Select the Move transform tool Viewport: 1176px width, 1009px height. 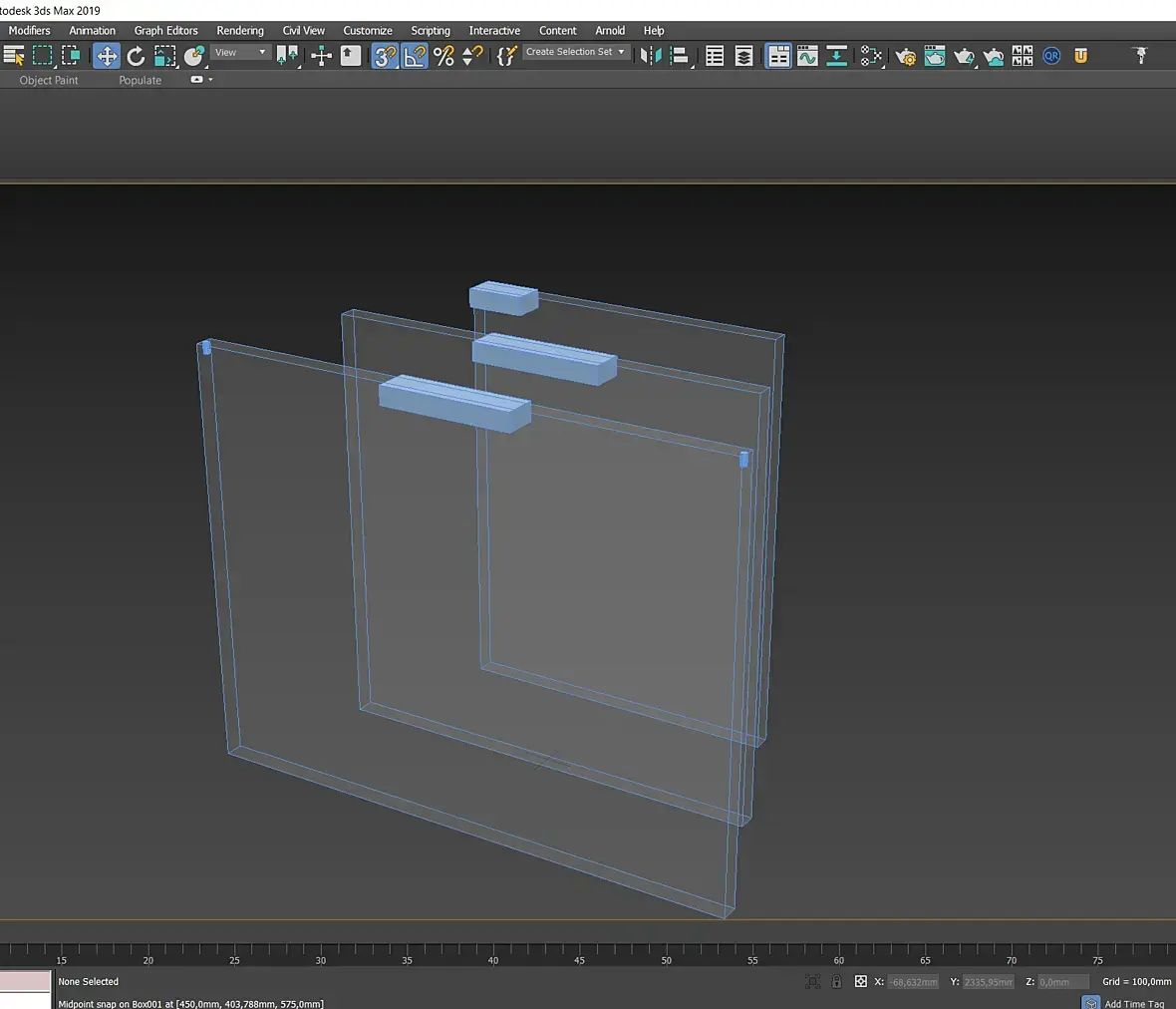click(x=107, y=56)
